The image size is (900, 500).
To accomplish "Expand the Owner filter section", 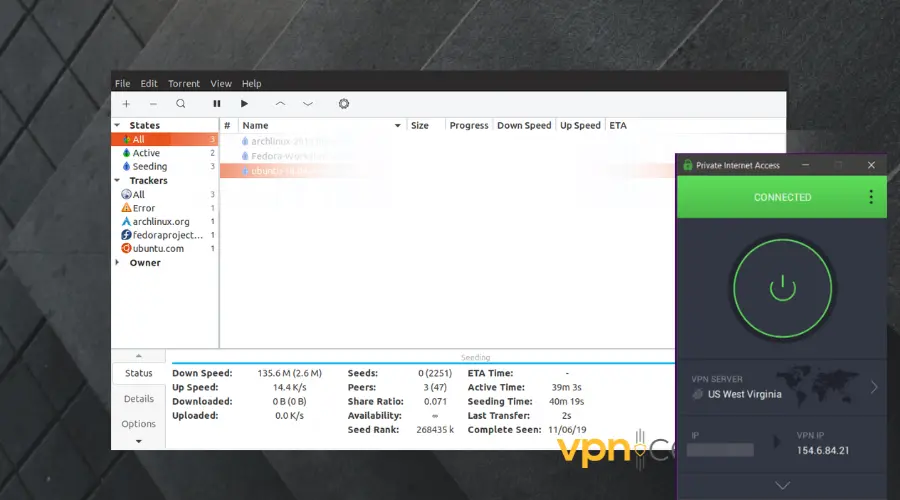I will [x=119, y=263].
